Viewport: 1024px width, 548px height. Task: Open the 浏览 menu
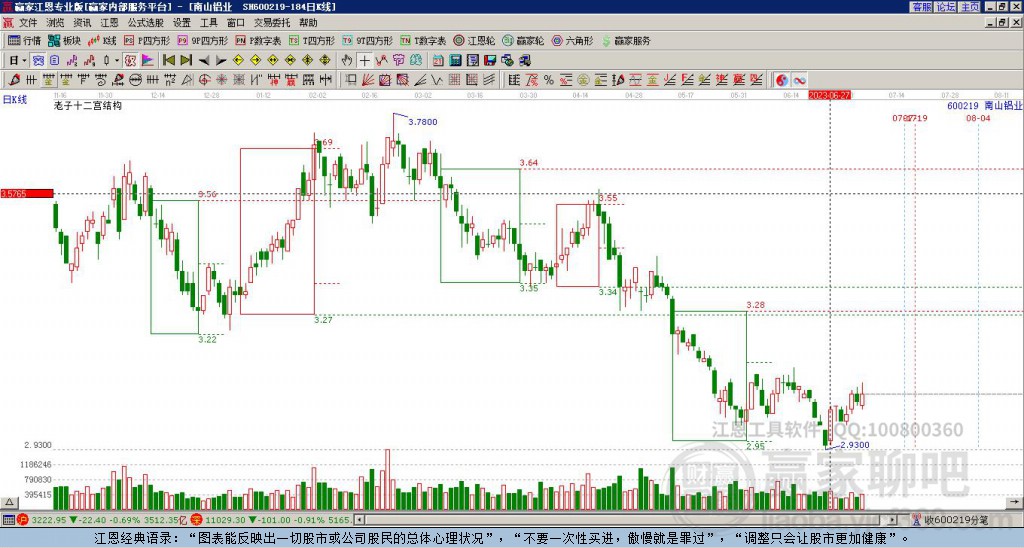tap(55, 23)
